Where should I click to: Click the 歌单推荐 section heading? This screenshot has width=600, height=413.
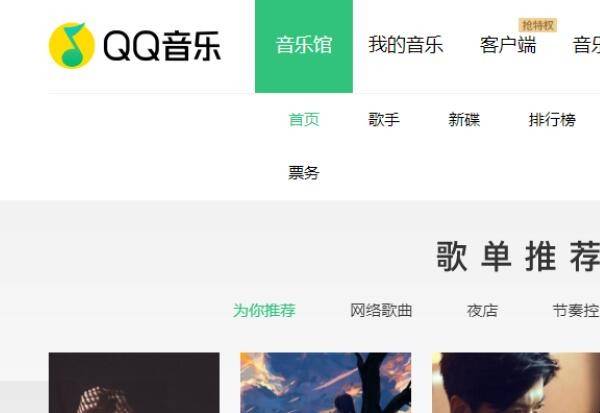518,256
